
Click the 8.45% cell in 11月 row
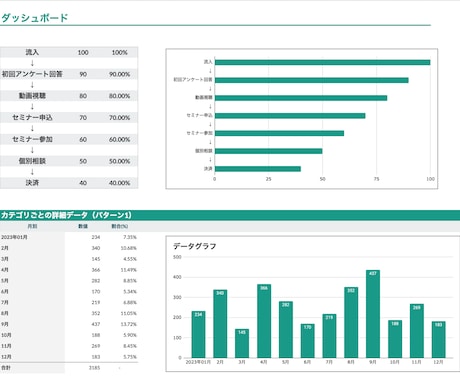pyautogui.click(x=130, y=346)
